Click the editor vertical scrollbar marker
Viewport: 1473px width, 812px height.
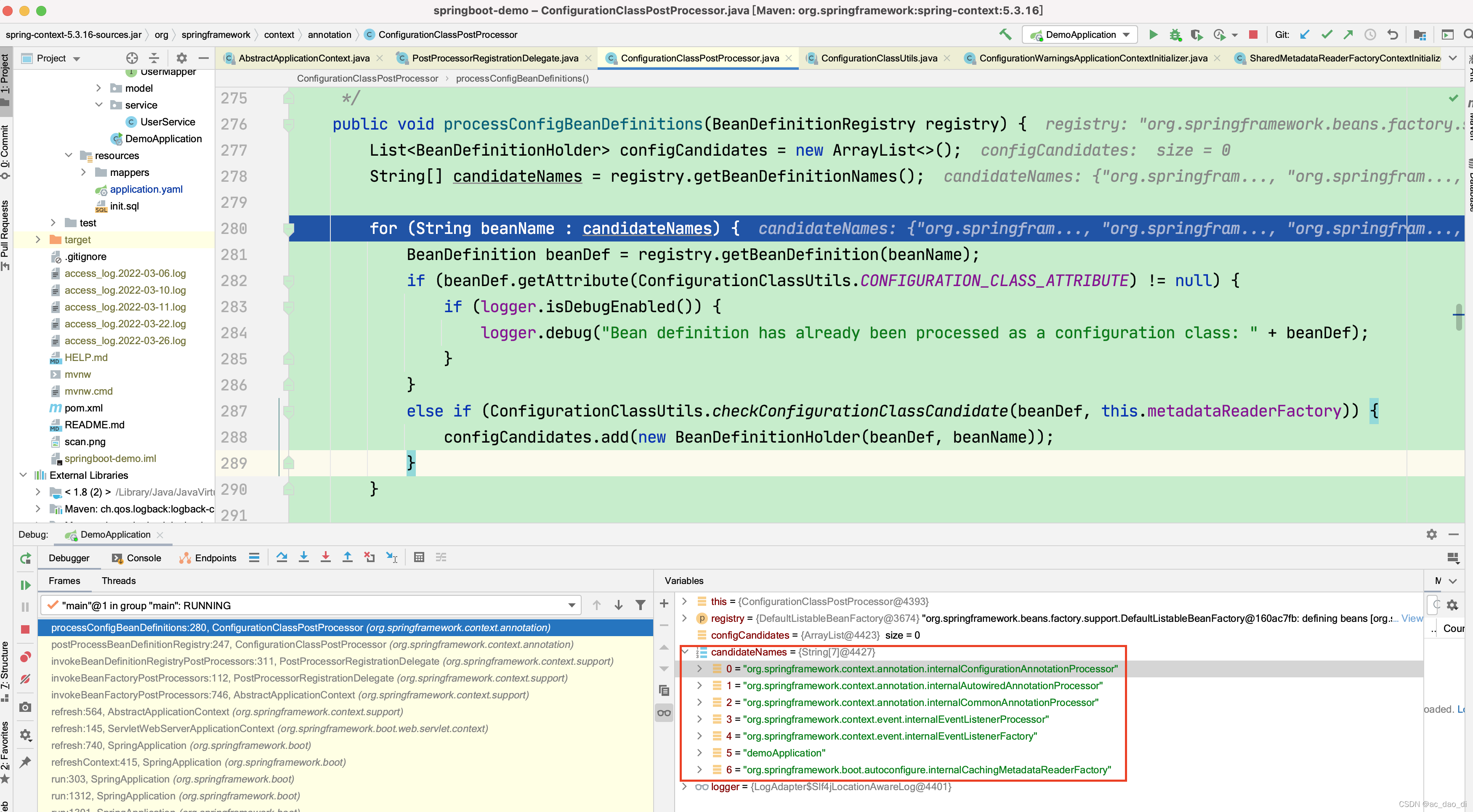(1458, 316)
